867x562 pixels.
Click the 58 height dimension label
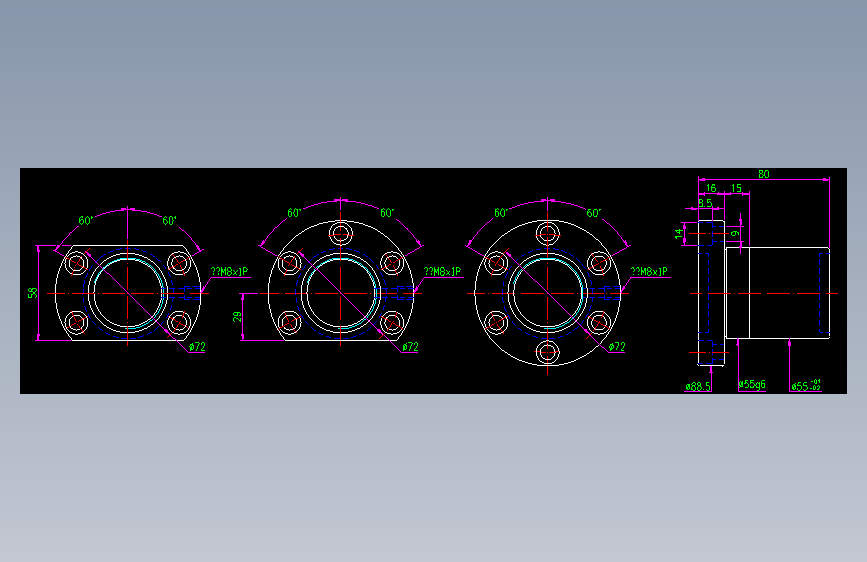pyautogui.click(x=33, y=293)
